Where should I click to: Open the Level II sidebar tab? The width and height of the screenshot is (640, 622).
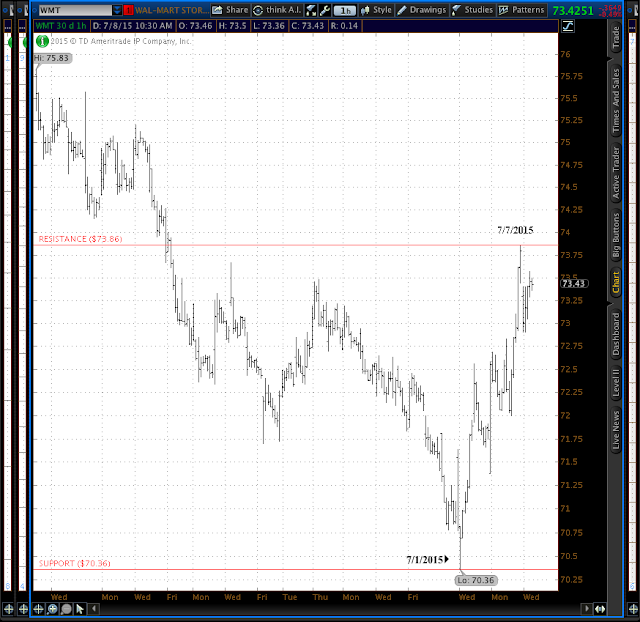616,382
